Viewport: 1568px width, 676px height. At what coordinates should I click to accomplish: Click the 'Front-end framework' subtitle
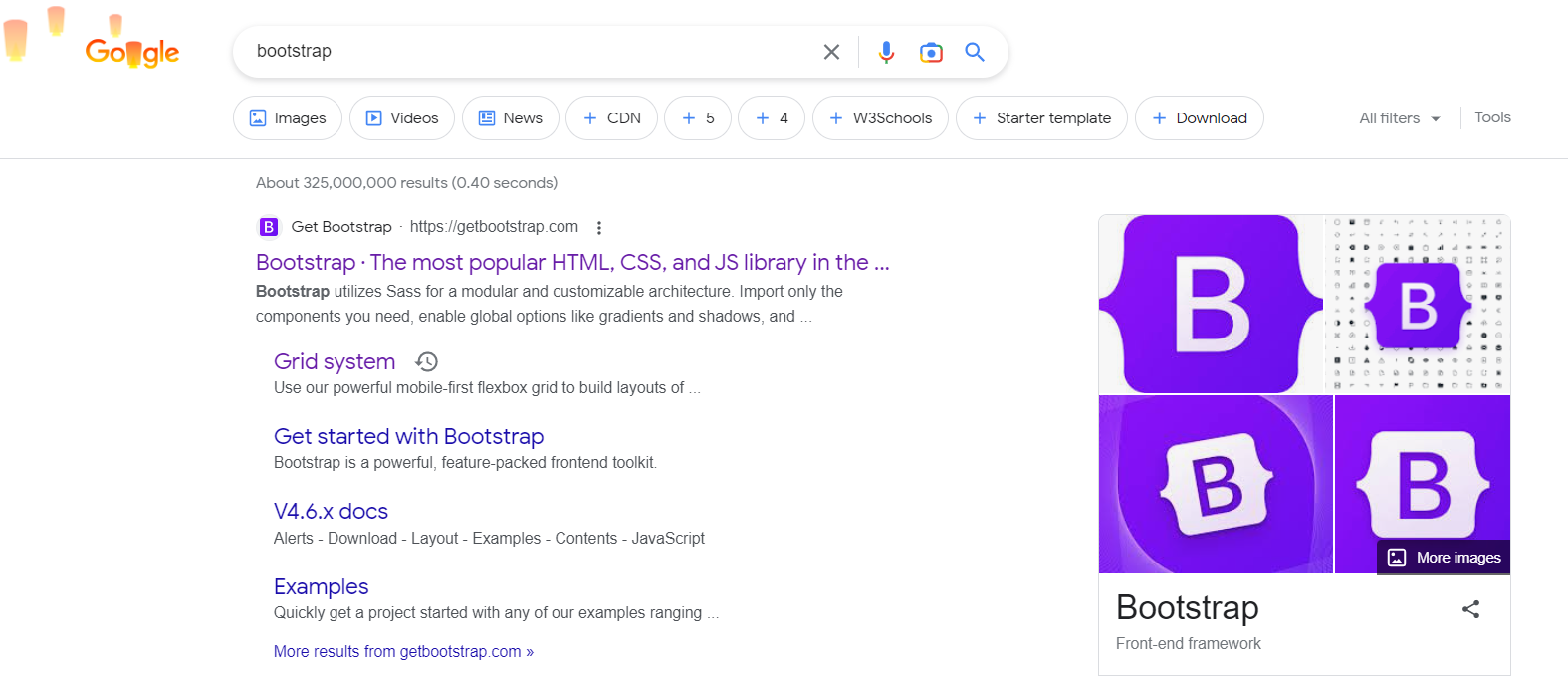pos(1189,644)
